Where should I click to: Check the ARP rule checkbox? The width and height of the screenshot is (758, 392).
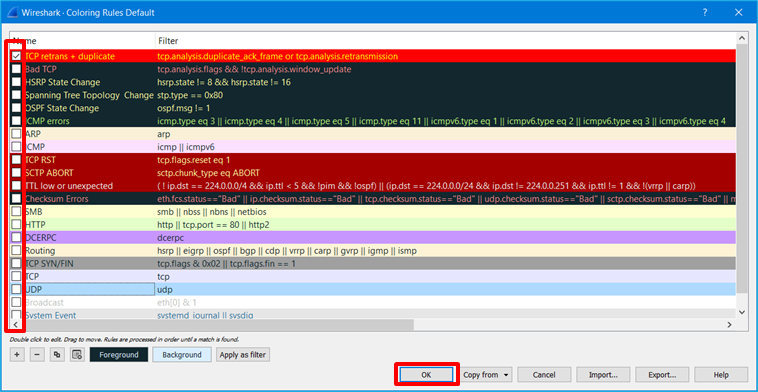coord(16,134)
